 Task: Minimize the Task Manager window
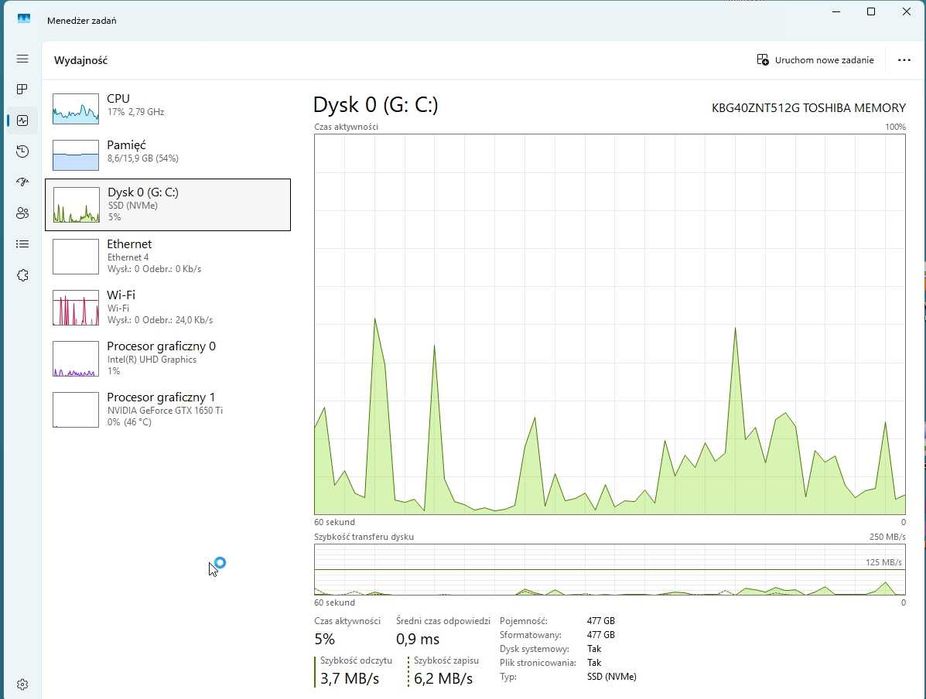click(836, 12)
